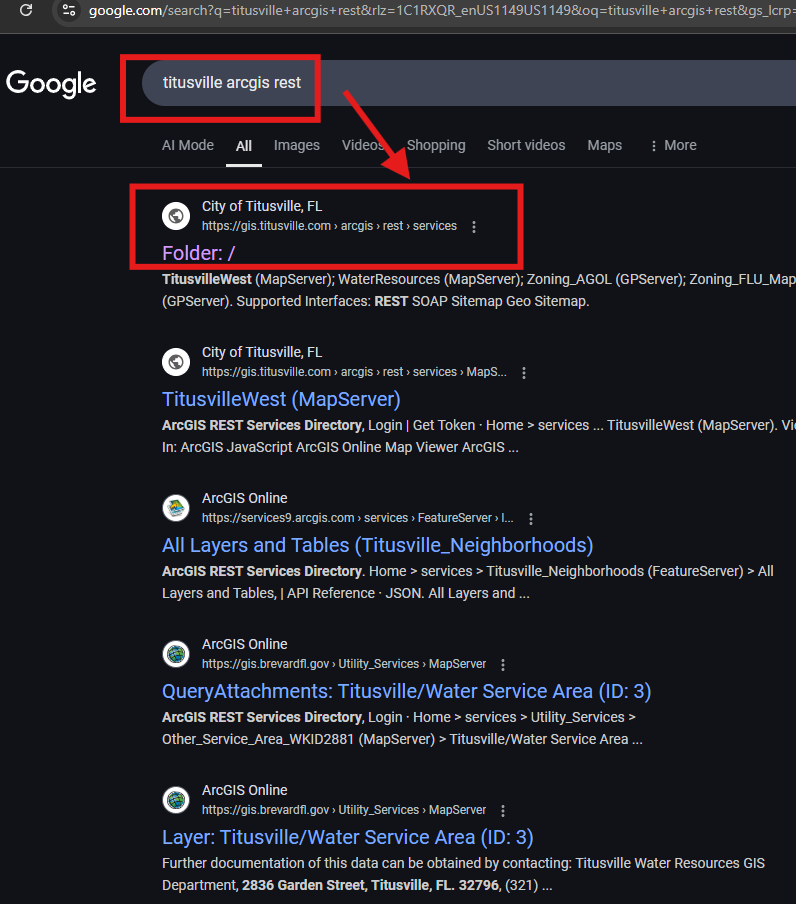
Task: Click the gis.brevardfl.gov URL breadcrumb under Layer: Titusville/Water
Action: 344,809
